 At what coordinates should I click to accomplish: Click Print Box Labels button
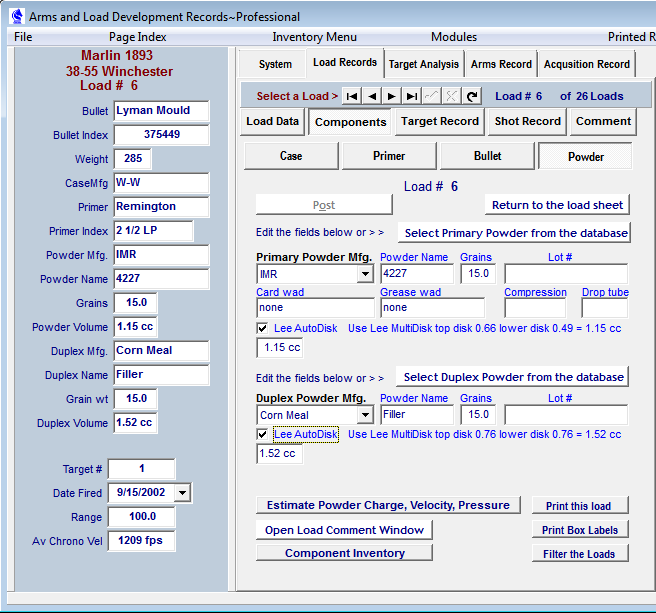(x=580, y=530)
